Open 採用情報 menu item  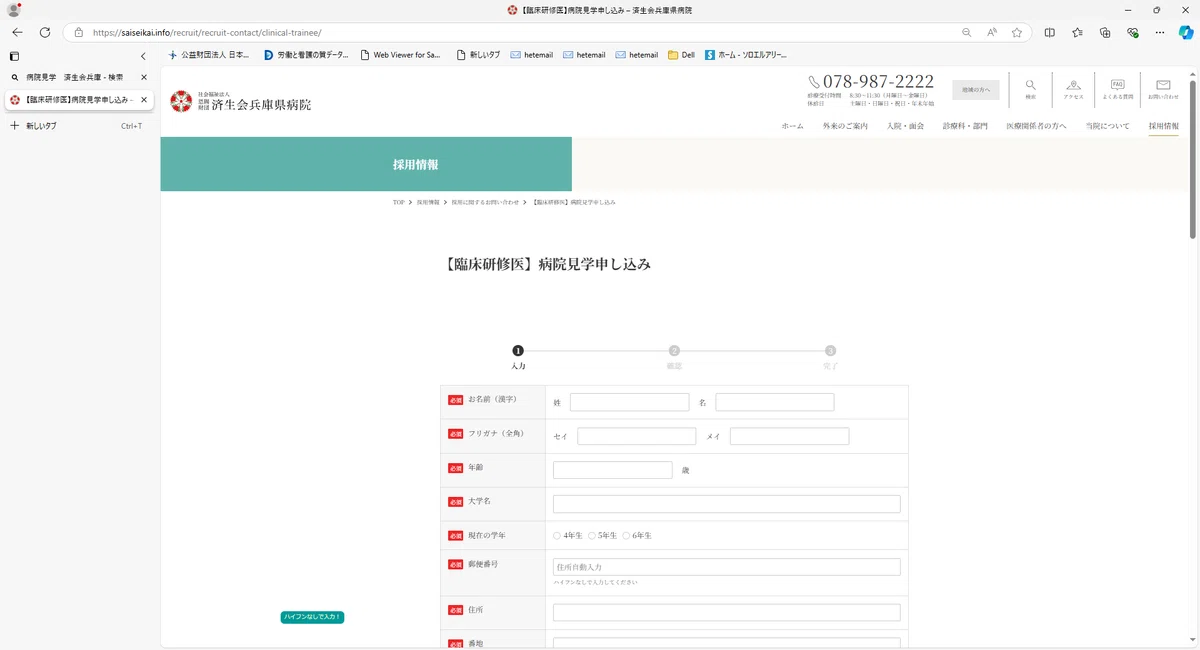click(1164, 126)
